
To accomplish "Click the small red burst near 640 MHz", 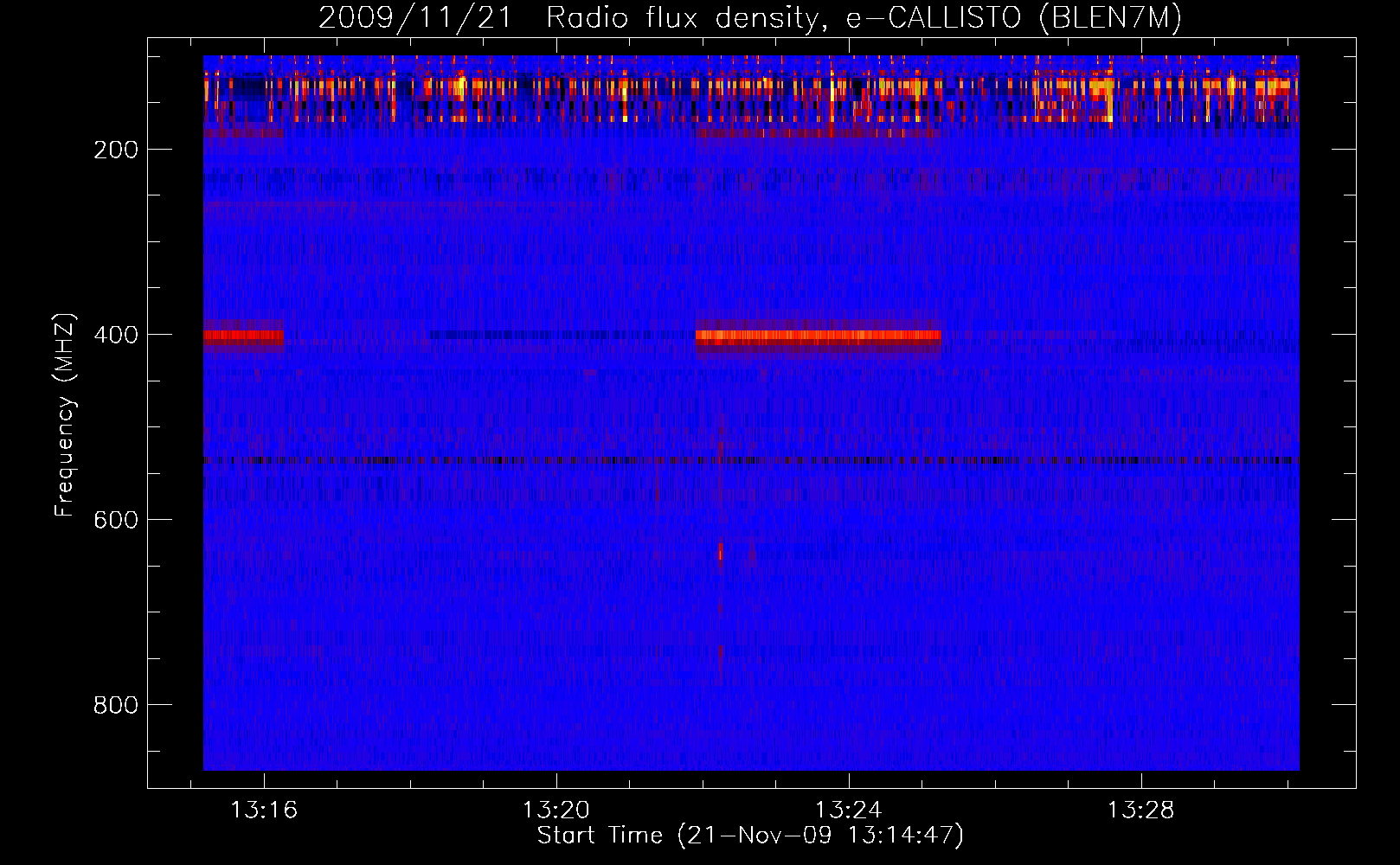I will tap(721, 552).
